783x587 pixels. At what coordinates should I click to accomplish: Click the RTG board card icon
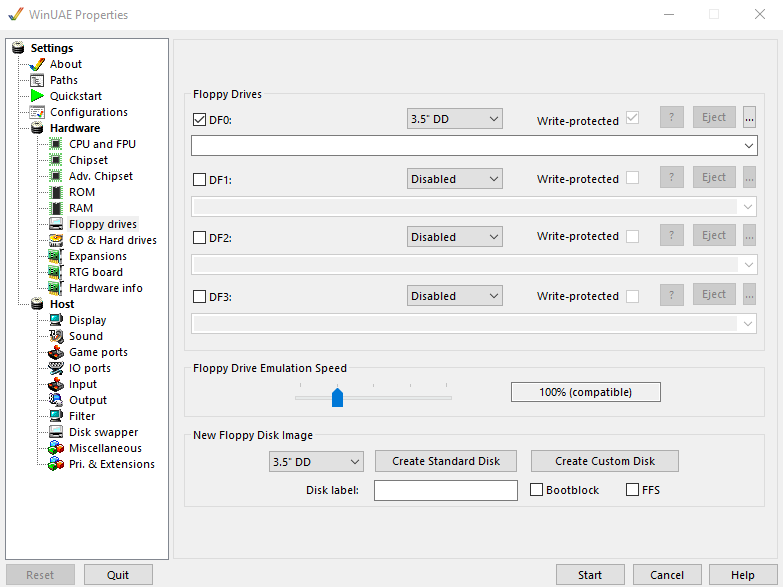point(55,272)
